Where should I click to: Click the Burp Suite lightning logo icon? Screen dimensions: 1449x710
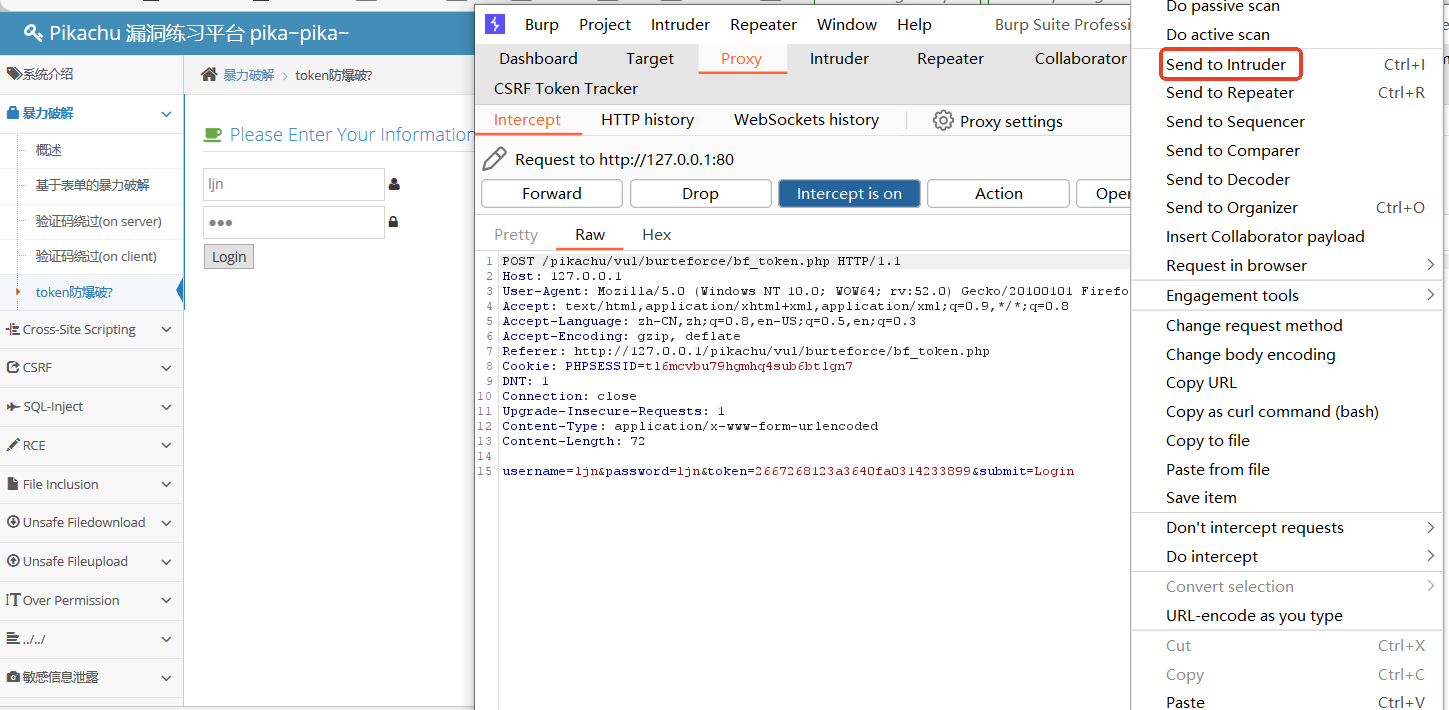tap(494, 24)
